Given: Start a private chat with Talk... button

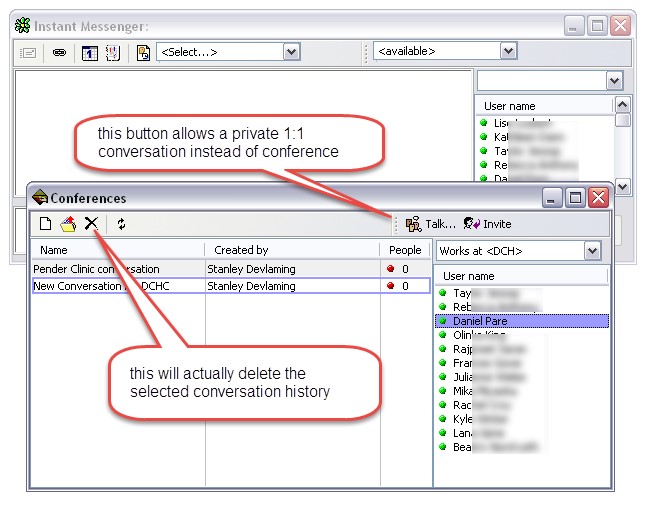Looking at the screenshot, I should (430, 224).
